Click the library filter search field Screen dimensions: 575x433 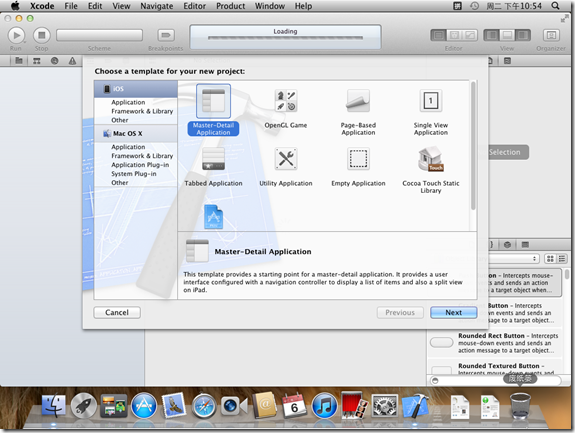[496, 381]
